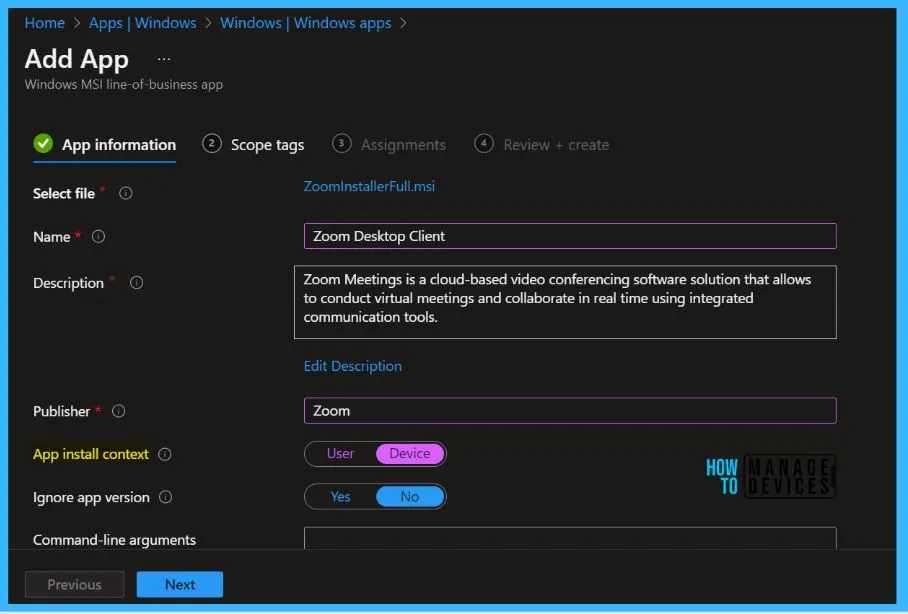Show info tooltip for Description

(x=137, y=283)
